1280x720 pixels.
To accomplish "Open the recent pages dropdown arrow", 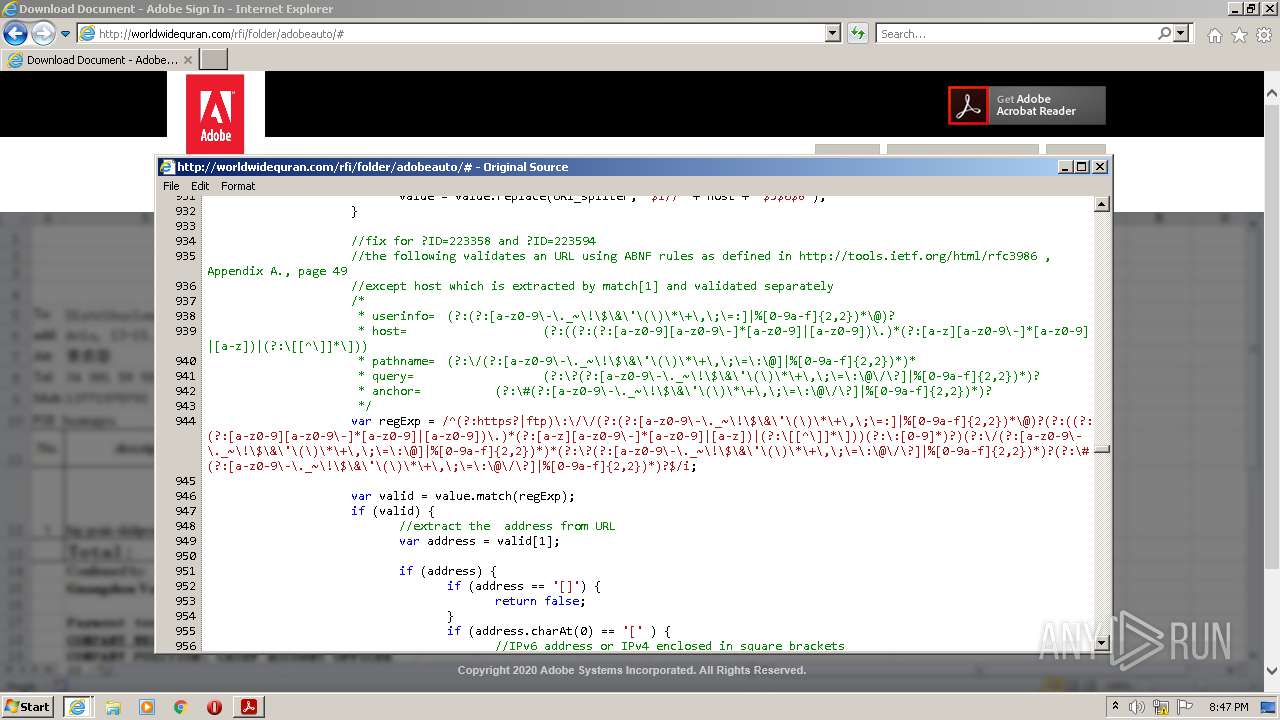I will pyautogui.click(x=66, y=34).
